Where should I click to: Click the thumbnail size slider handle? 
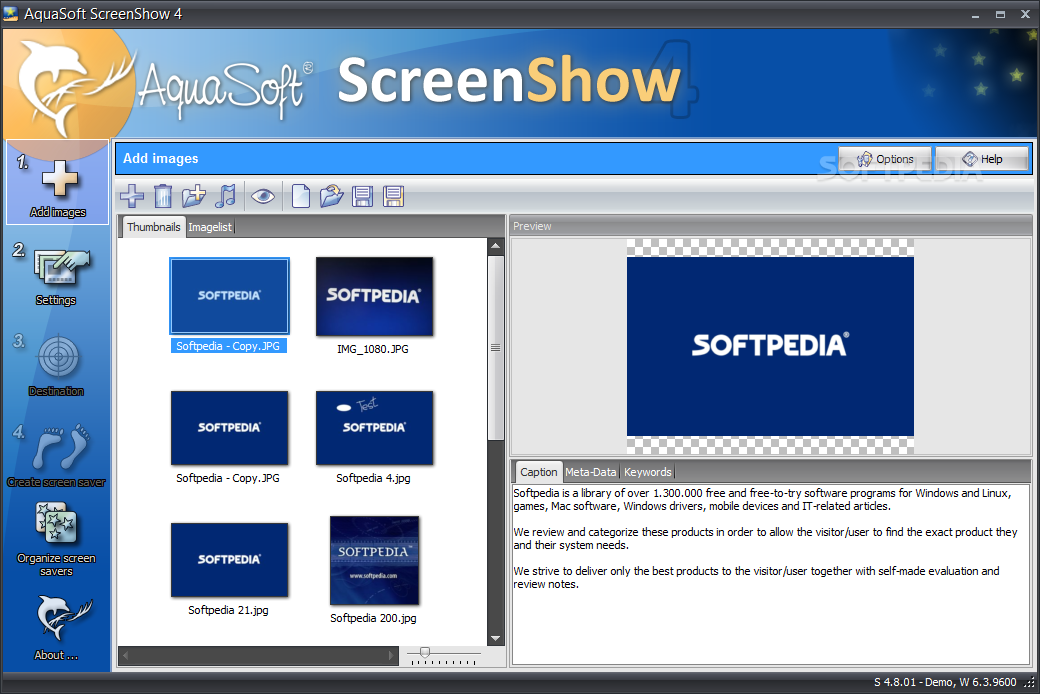pyautogui.click(x=425, y=653)
